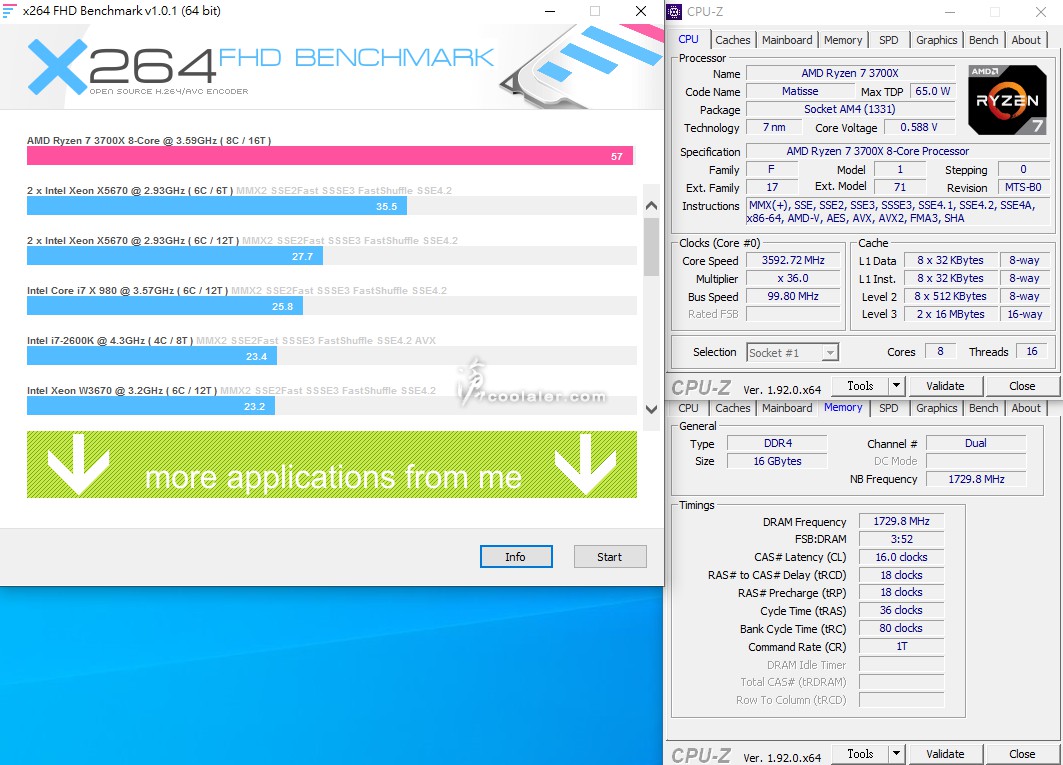Click Tools in the CPU-Z memory window

pos(860,753)
